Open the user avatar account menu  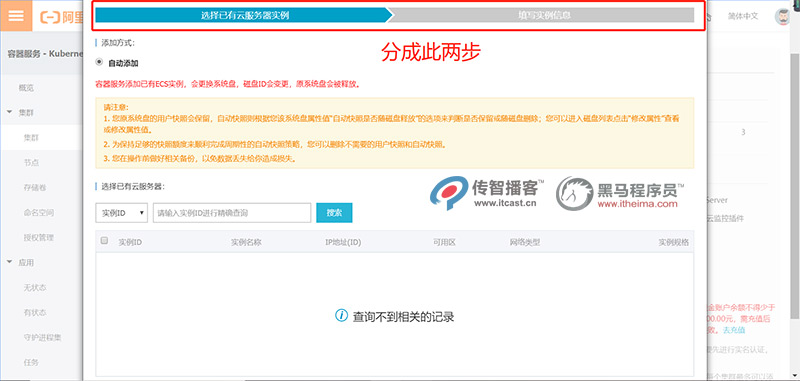[782, 16]
